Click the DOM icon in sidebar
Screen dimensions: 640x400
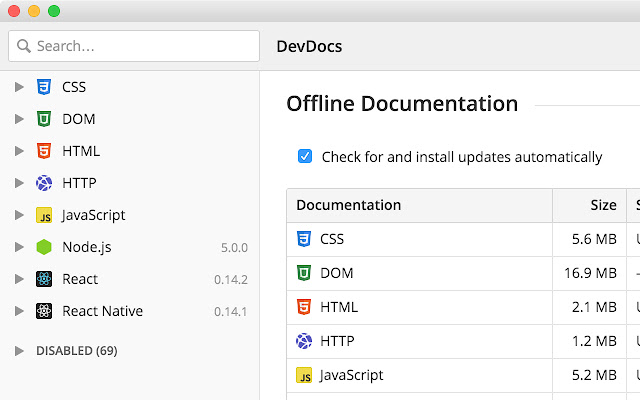point(44,119)
